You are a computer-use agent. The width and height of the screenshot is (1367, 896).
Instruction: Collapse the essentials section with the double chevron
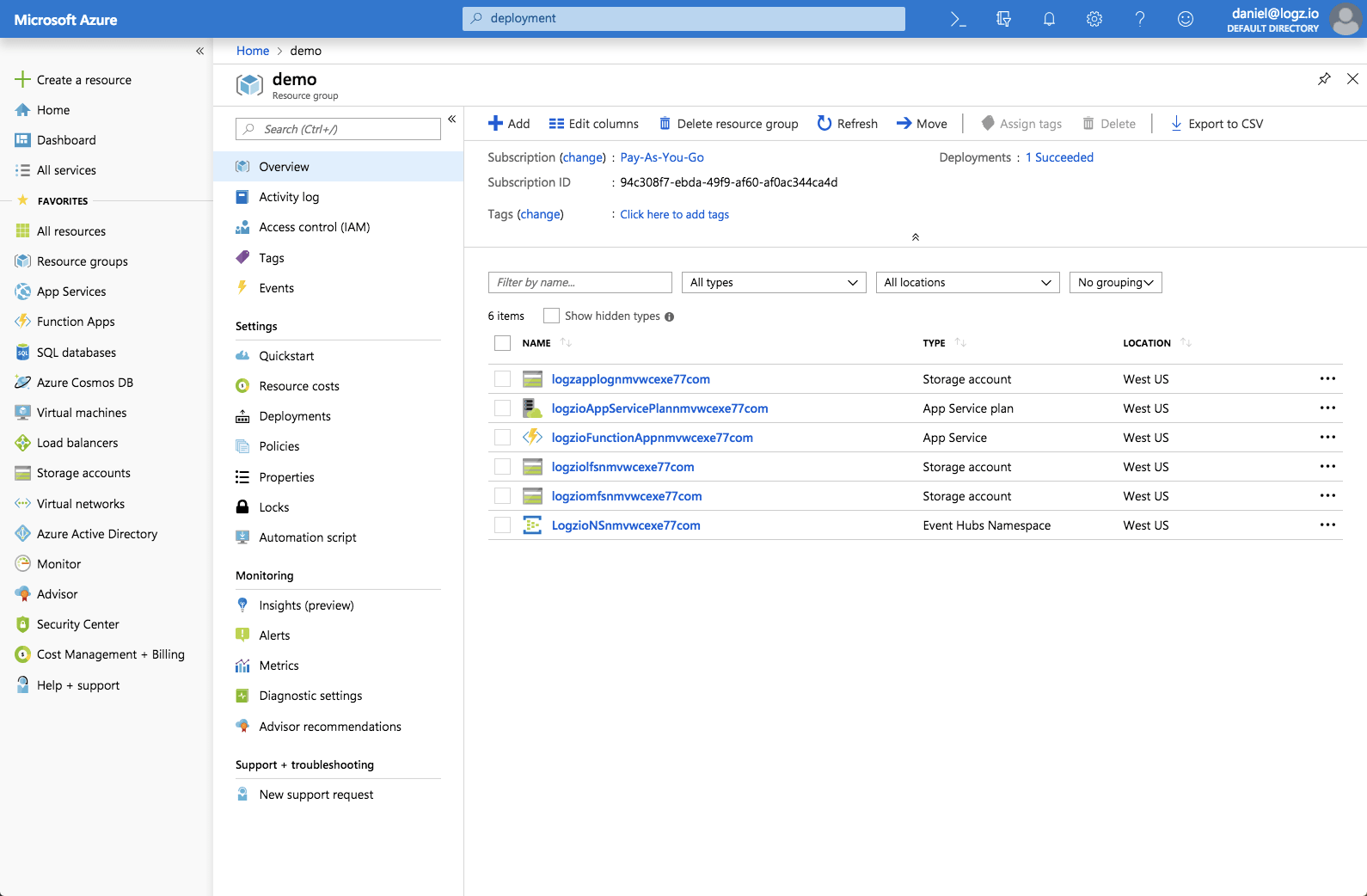[x=915, y=236]
